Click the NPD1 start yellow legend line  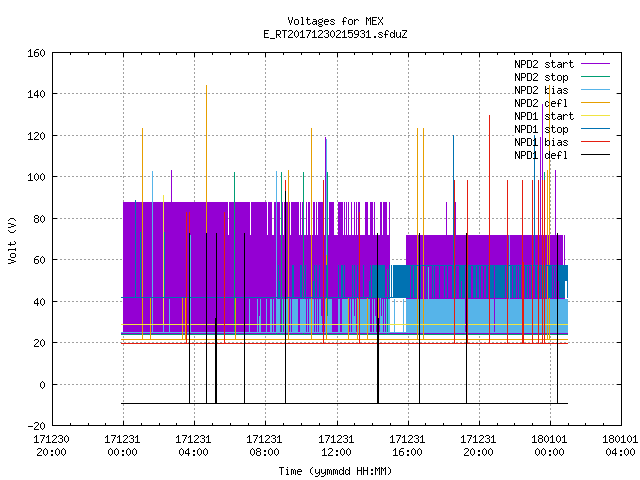[x=595, y=116]
